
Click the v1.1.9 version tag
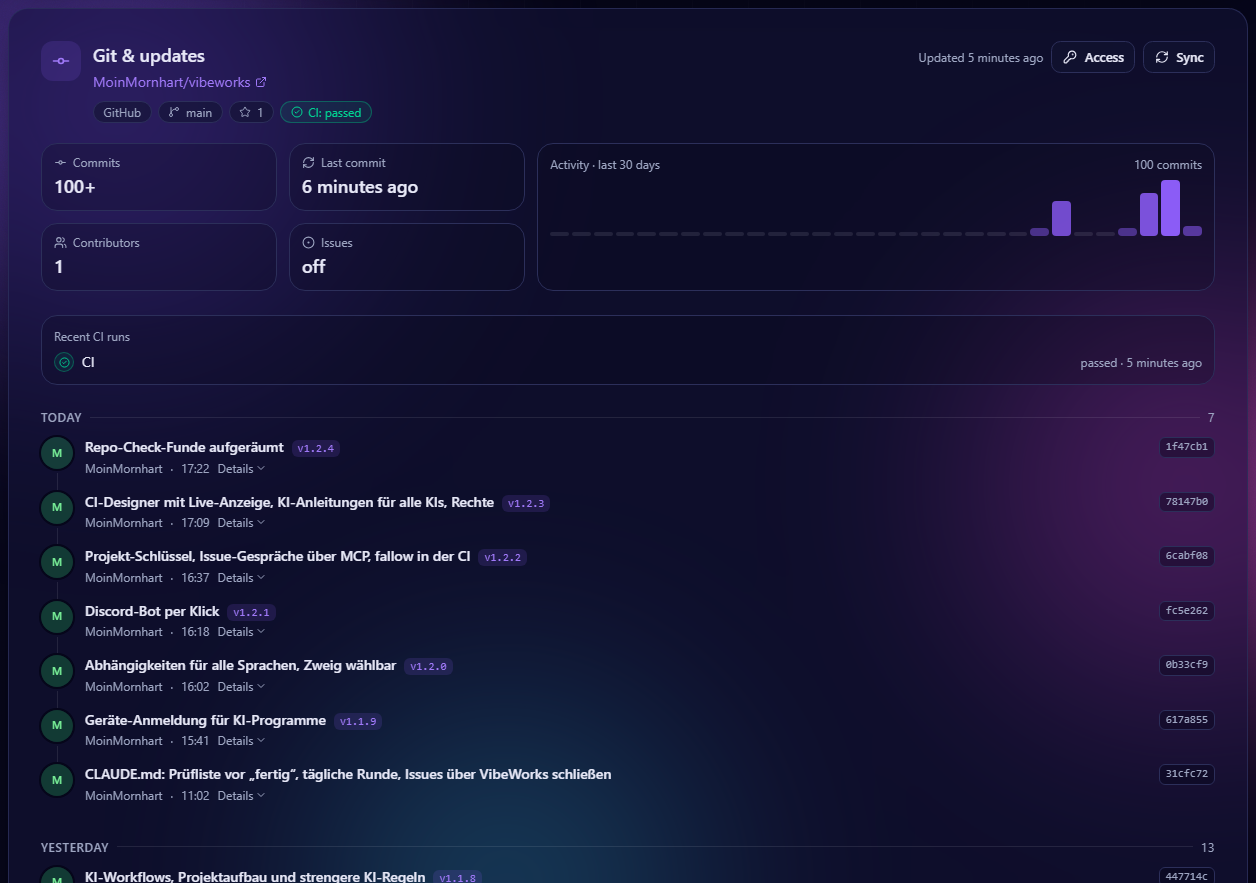coord(358,721)
